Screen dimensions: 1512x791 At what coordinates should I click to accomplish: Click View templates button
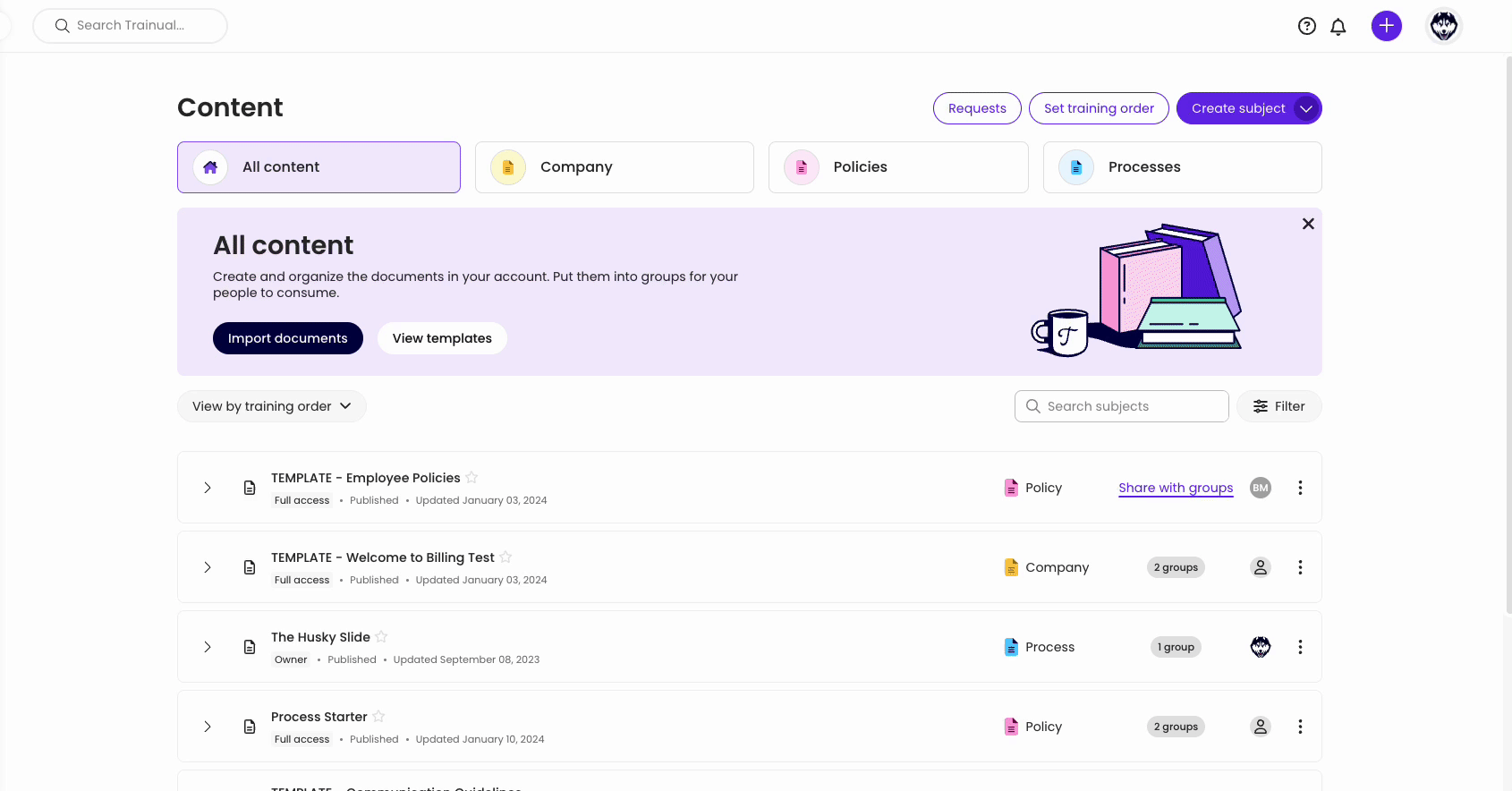[x=442, y=338]
